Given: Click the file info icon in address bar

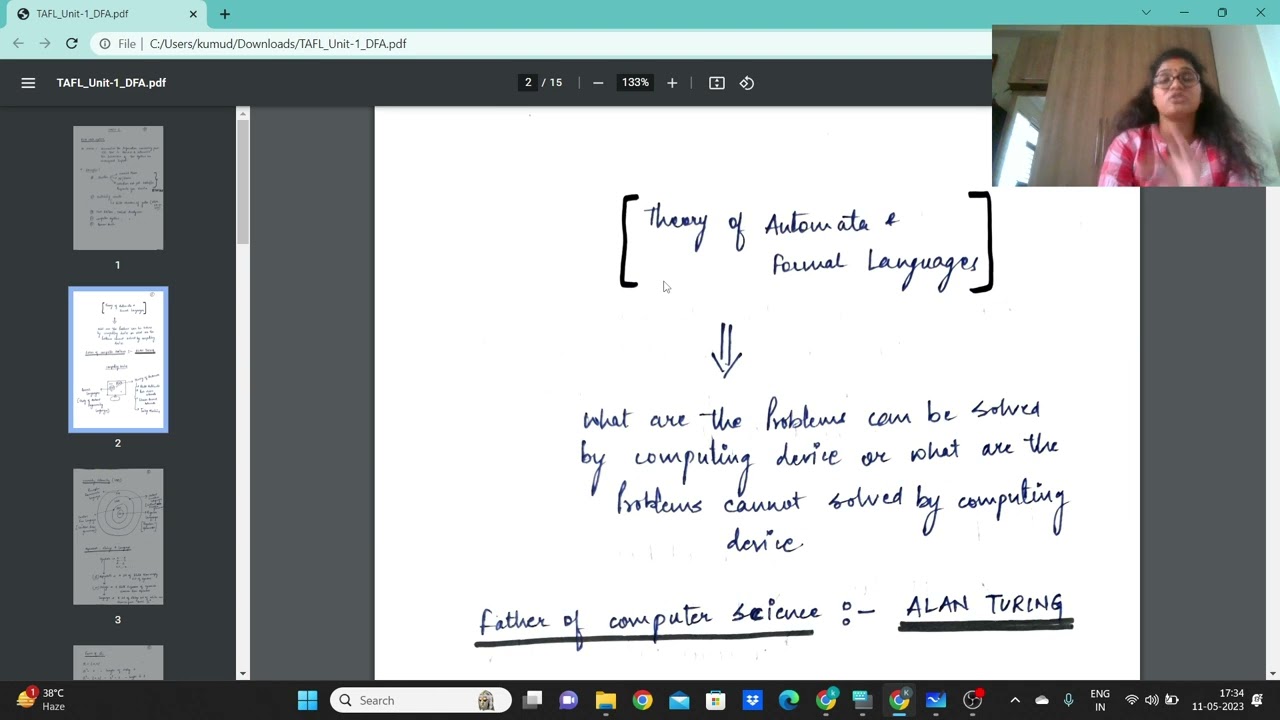Looking at the screenshot, I should click(105, 44).
